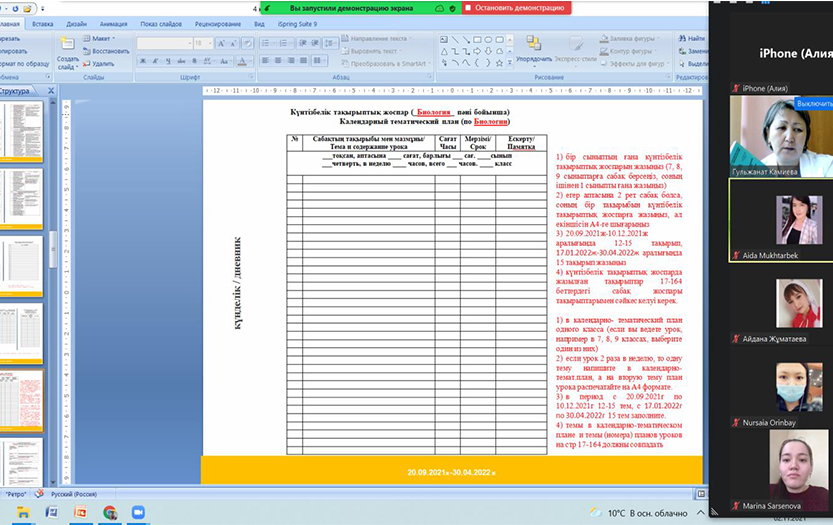The width and height of the screenshot is (833, 525).
Task: Open the font size dropdown
Action: pyautogui.click(x=209, y=43)
